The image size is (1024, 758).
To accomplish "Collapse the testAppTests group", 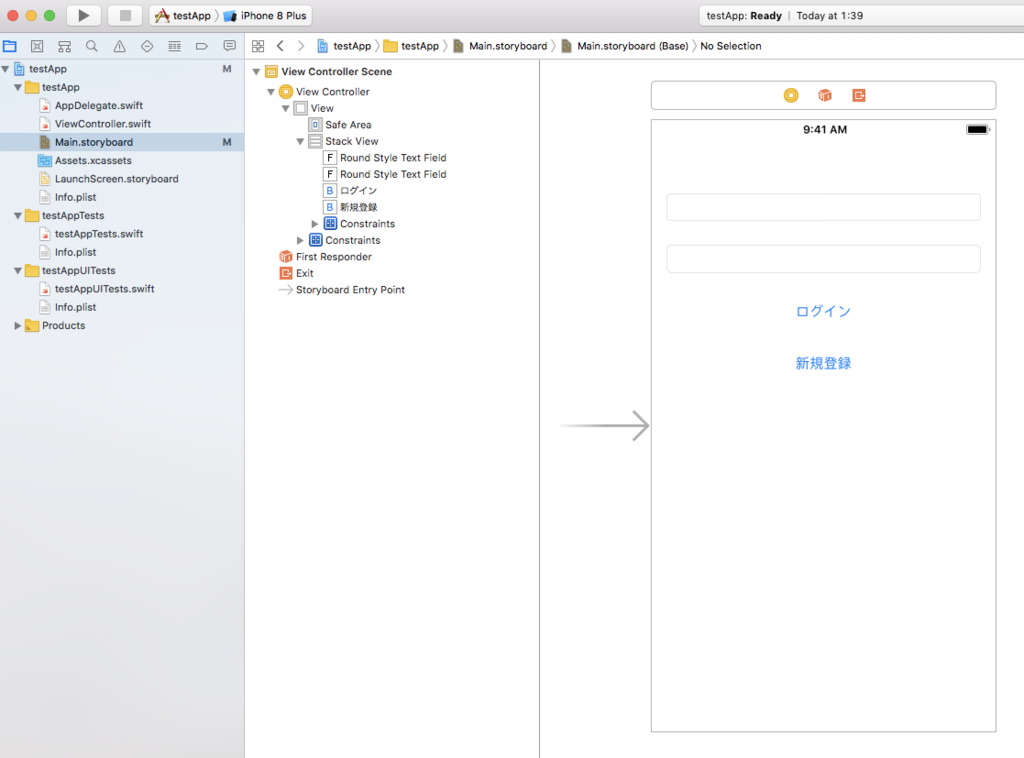I will pyautogui.click(x=18, y=215).
